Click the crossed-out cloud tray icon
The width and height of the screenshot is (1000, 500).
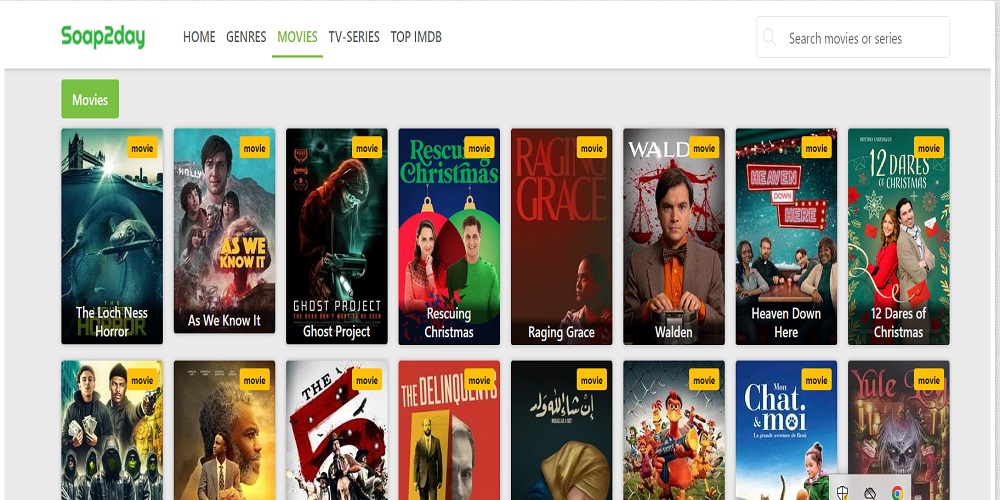[870, 492]
